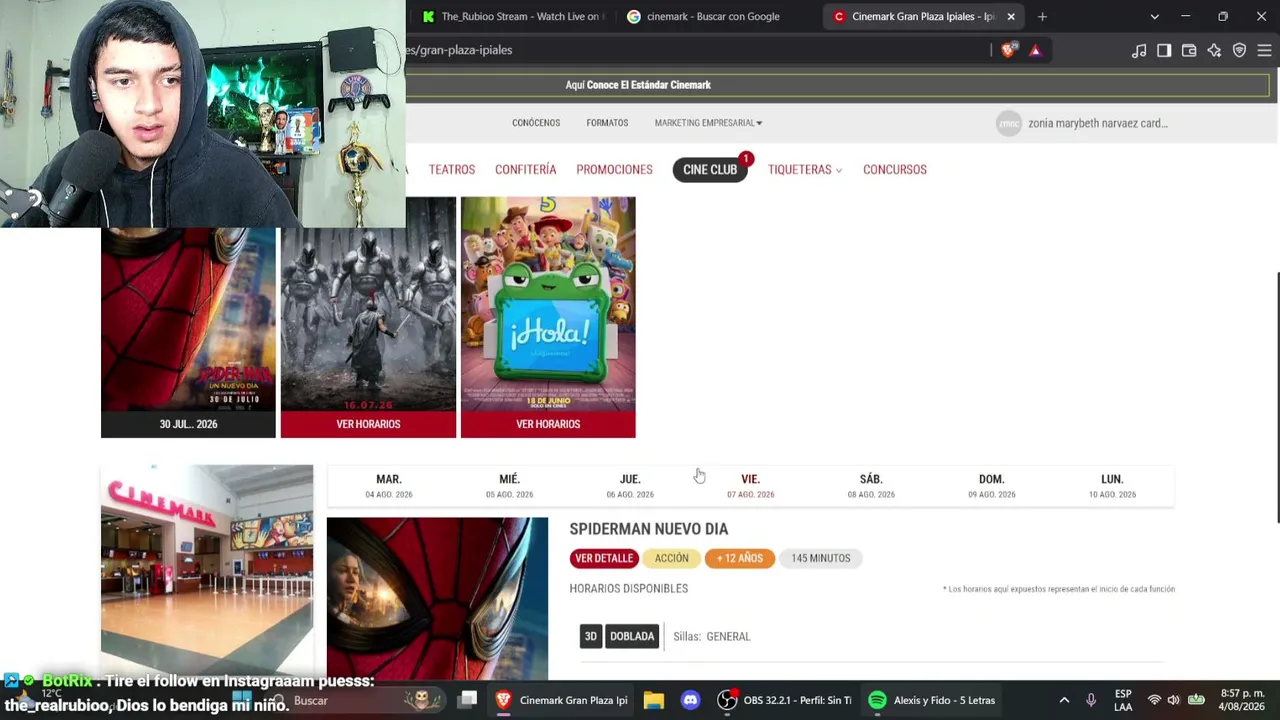The width and height of the screenshot is (1280, 720).
Task: Open the Formatos link
Action: click(x=607, y=123)
